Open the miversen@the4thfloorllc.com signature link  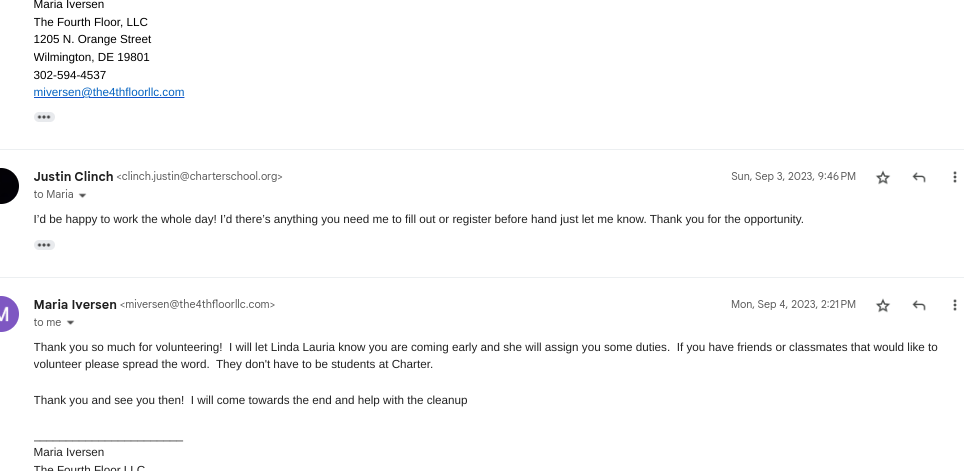[109, 92]
